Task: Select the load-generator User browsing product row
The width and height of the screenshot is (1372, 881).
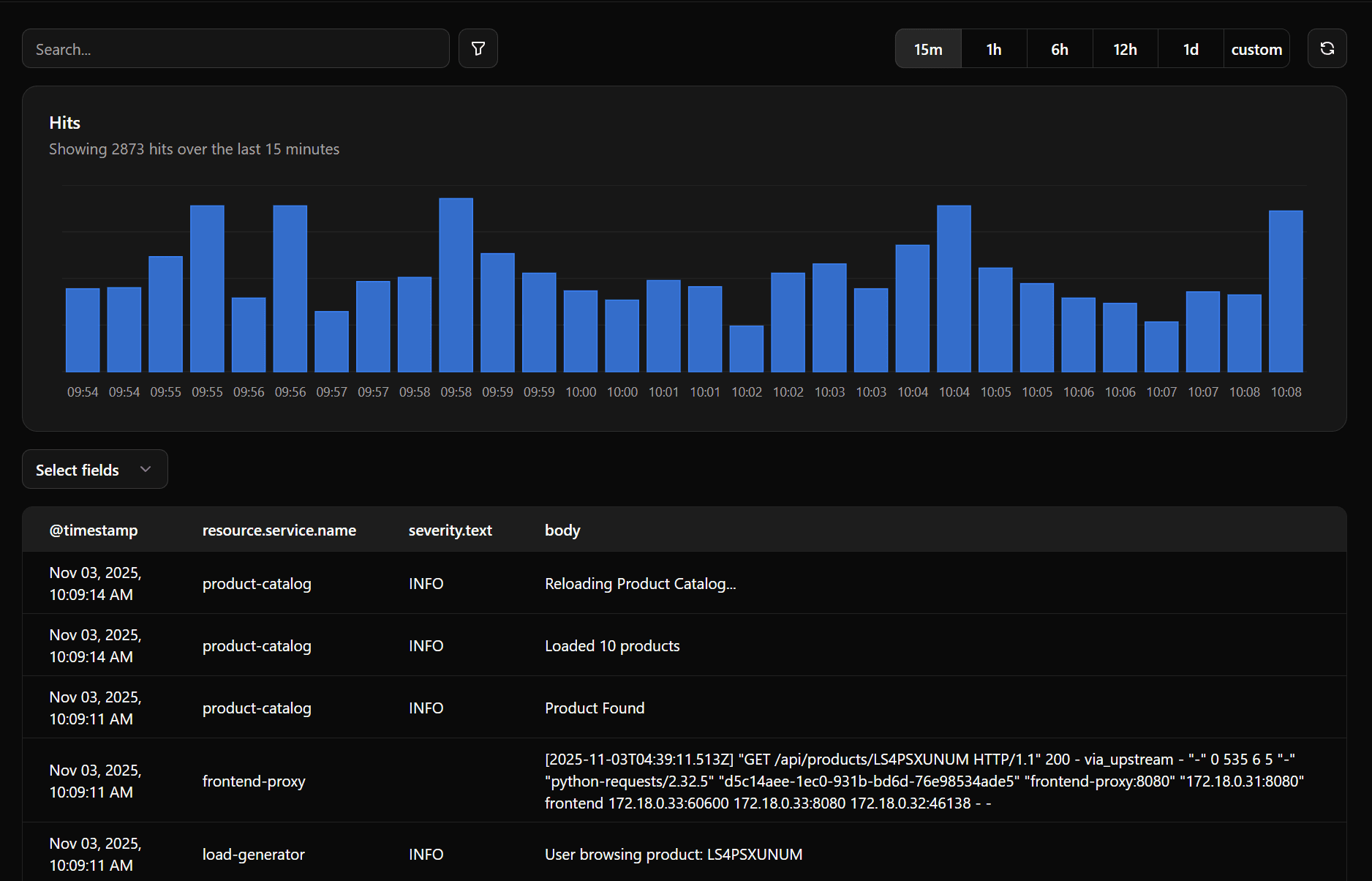Action: pyautogui.click(x=673, y=854)
